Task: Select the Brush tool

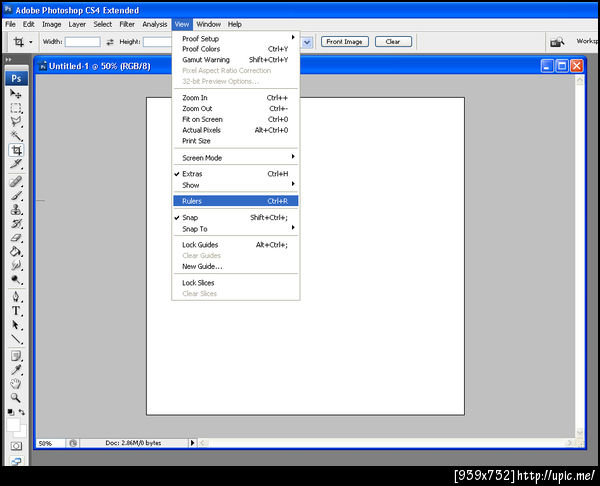Action: coord(16,196)
